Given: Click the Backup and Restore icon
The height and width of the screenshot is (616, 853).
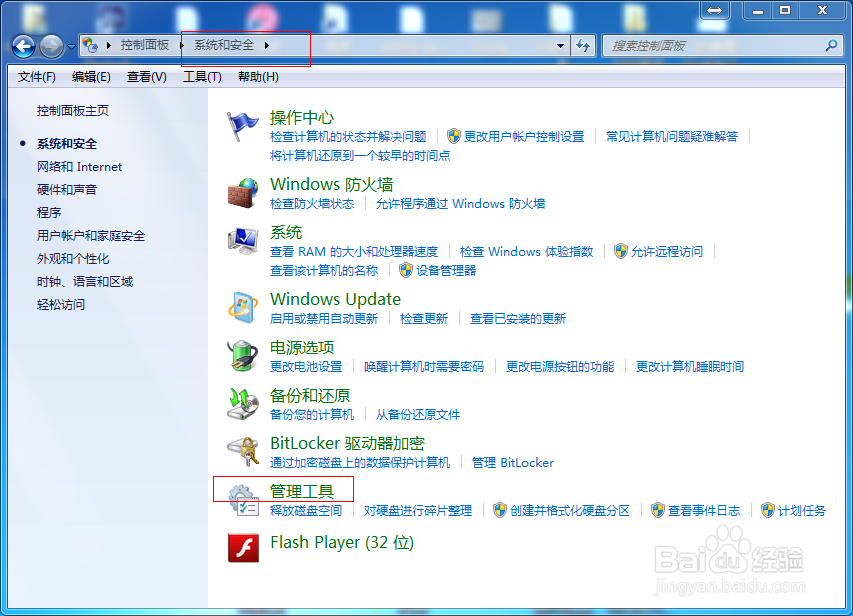Looking at the screenshot, I should click(243, 404).
